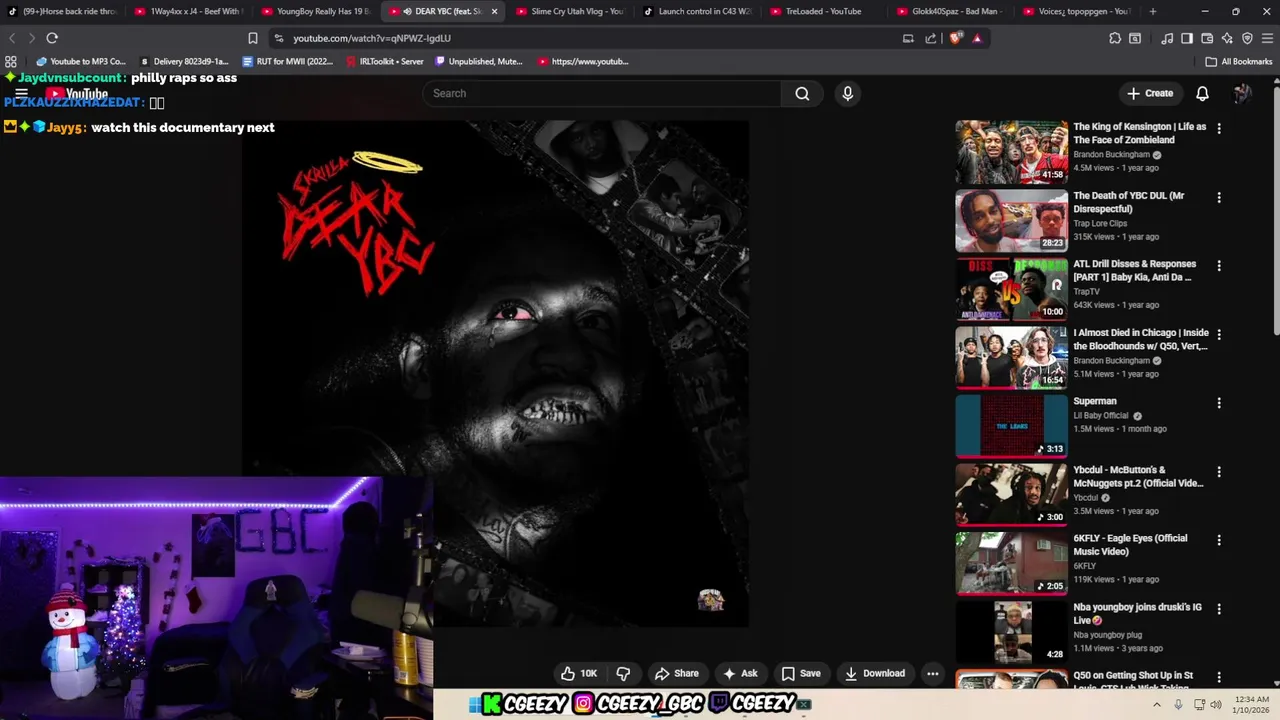Open the Brave Wallet icon

(x=1207, y=38)
